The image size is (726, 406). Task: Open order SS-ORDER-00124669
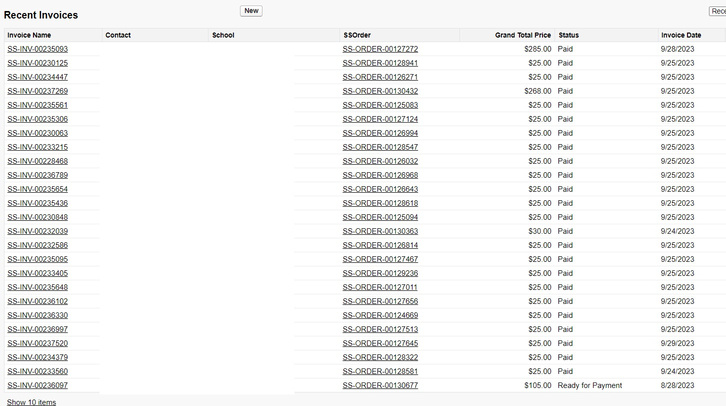380,315
